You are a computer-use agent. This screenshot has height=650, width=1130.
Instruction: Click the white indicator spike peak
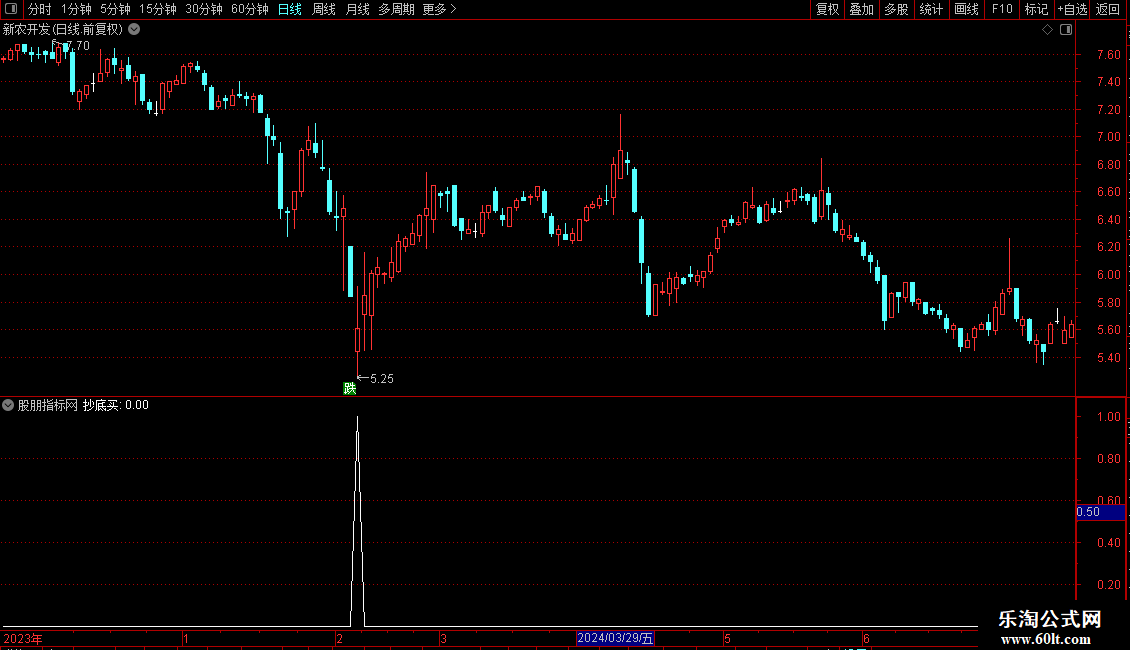(357, 418)
